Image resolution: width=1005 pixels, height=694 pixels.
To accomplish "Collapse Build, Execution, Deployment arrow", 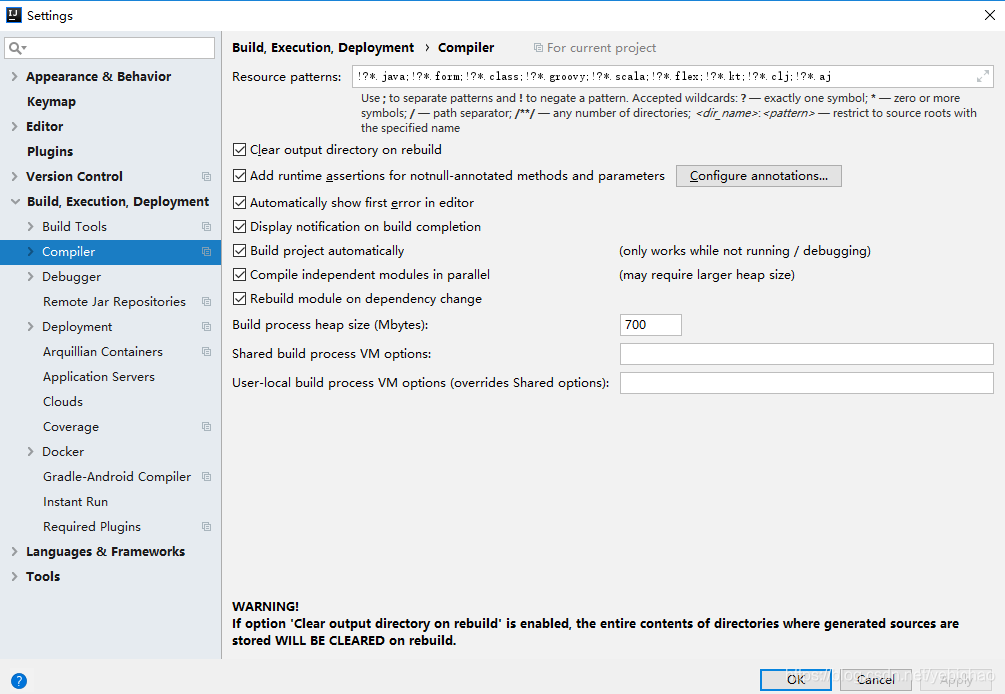I will (15, 201).
